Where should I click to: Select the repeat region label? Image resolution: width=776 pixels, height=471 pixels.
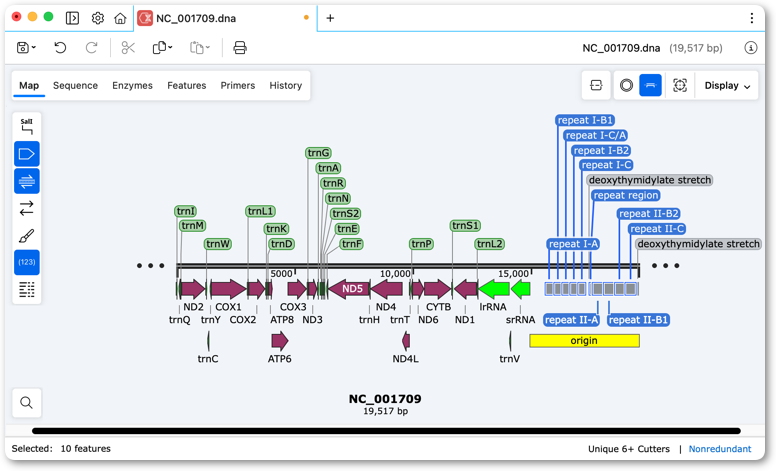coord(626,195)
